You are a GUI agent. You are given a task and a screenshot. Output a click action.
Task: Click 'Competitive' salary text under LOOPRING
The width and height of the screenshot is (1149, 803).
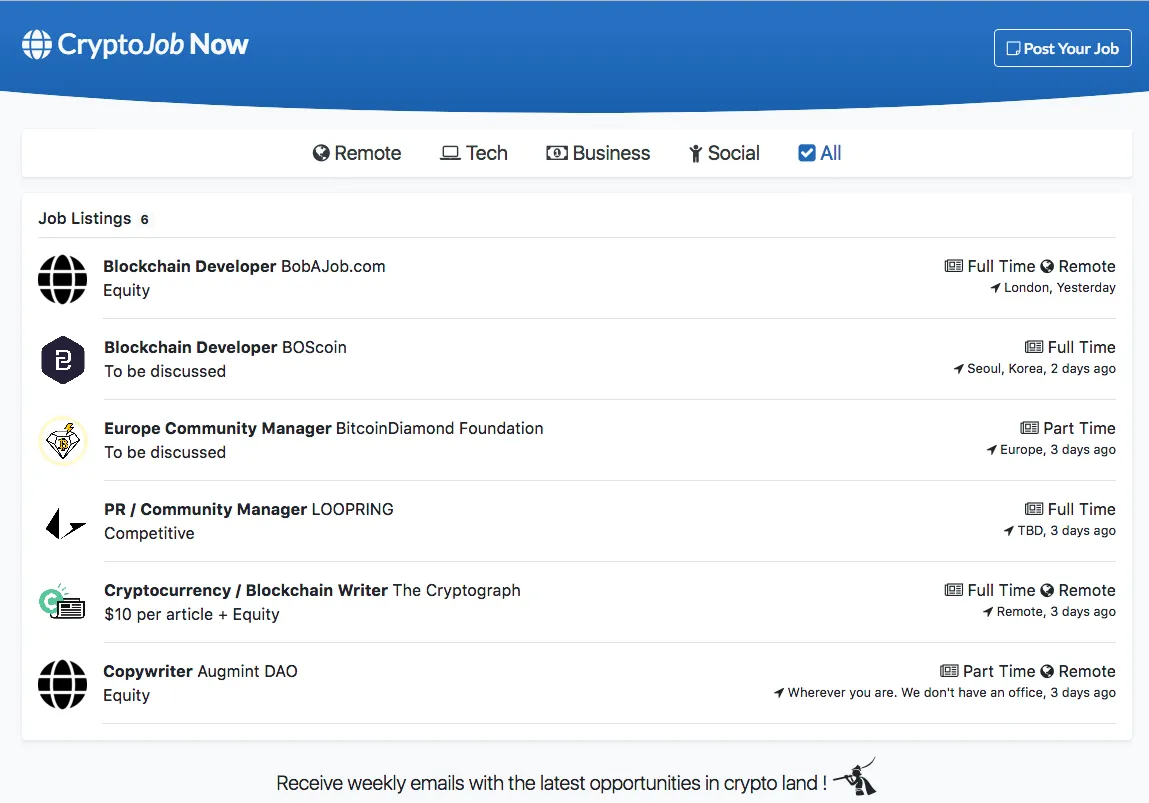pyautogui.click(x=149, y=533)
